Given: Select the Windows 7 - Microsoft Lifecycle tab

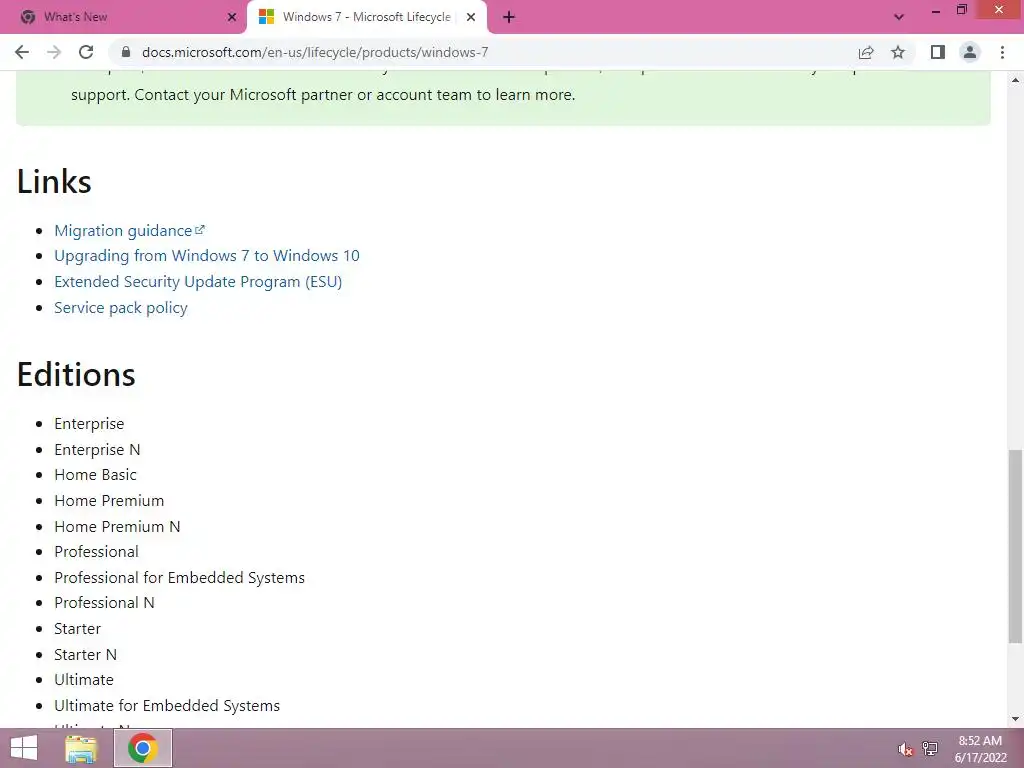Looking at the screenshot, I should [366, 17].
